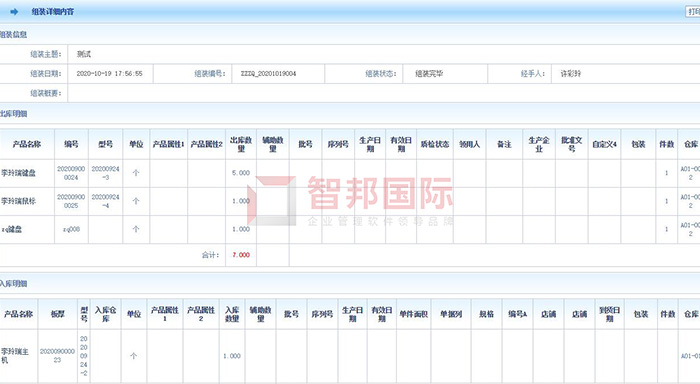Click the 出库数量 column header
700x384 pixels.
click(241, 144)
